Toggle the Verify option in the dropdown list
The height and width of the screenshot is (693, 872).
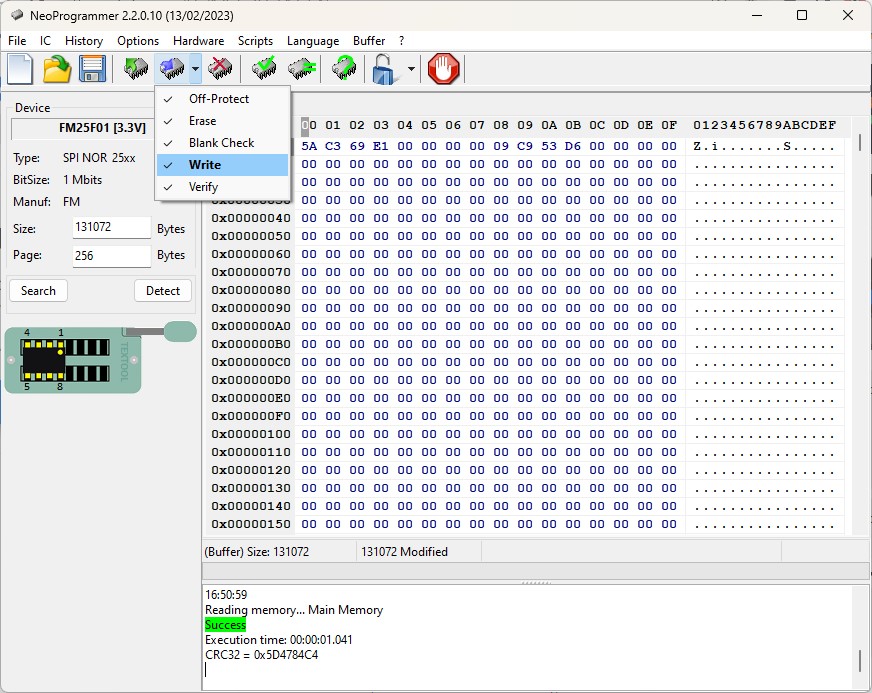[x=203, y=187]
